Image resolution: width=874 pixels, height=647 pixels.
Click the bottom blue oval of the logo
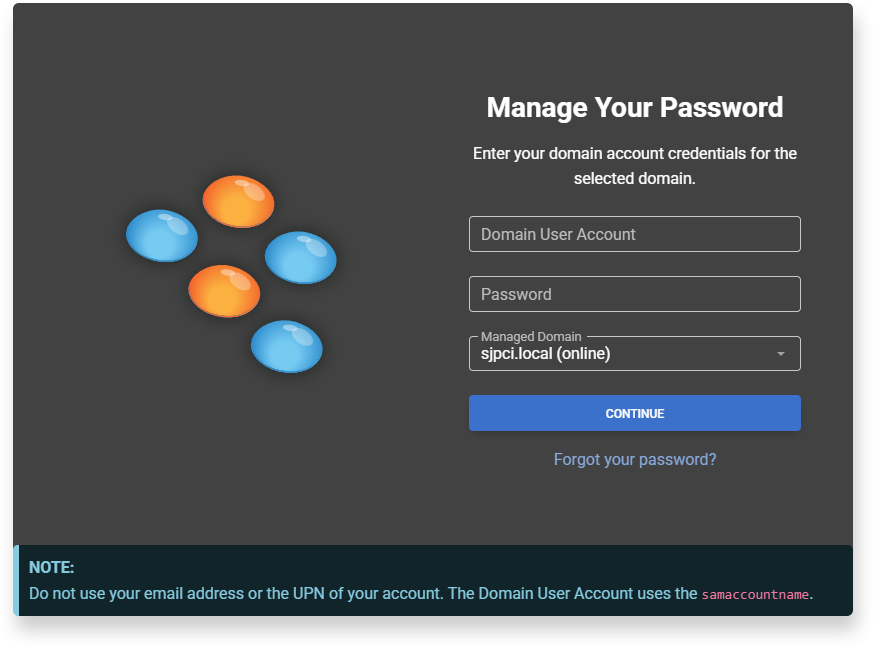(286, 346)
